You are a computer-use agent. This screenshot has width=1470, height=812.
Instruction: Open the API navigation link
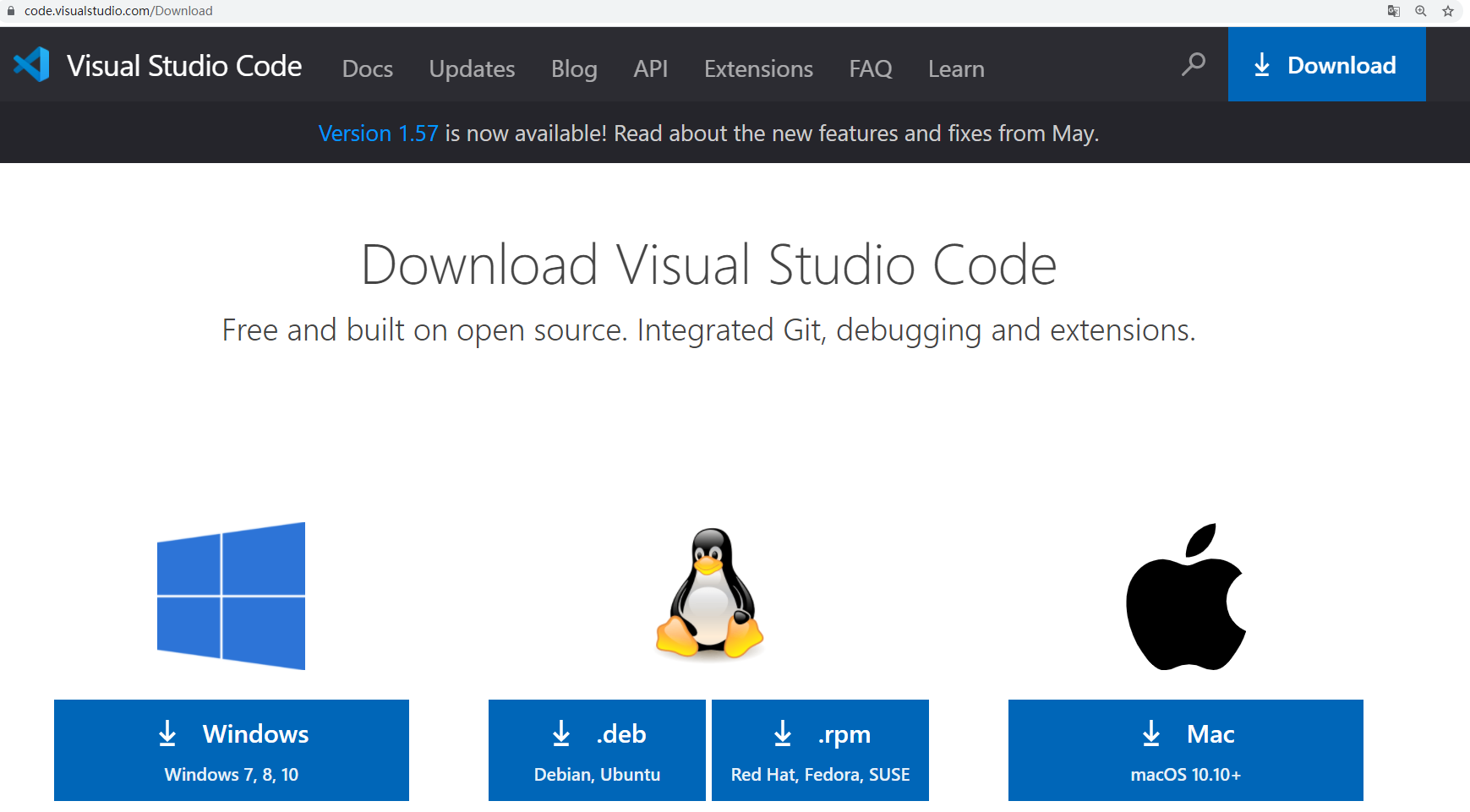pos(651,68)
